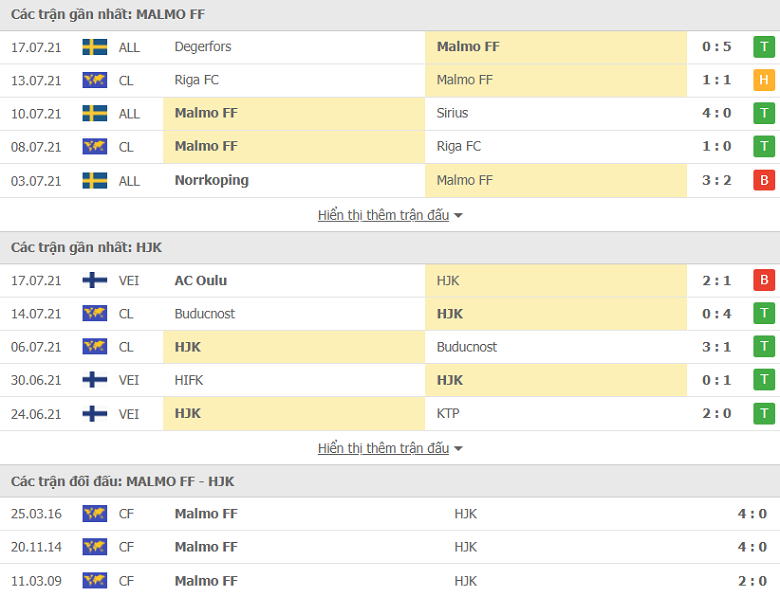Click Finland flag in KTP row
780x597 pixels.
[95, 414]
